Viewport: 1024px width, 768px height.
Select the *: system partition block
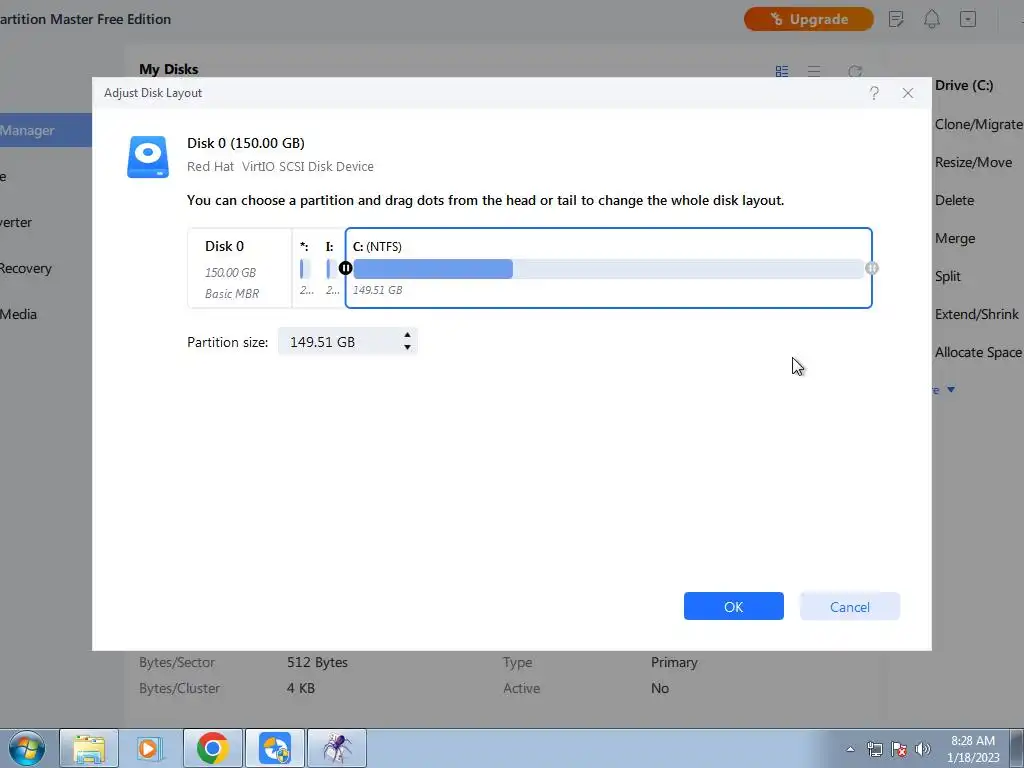(306, 268)
